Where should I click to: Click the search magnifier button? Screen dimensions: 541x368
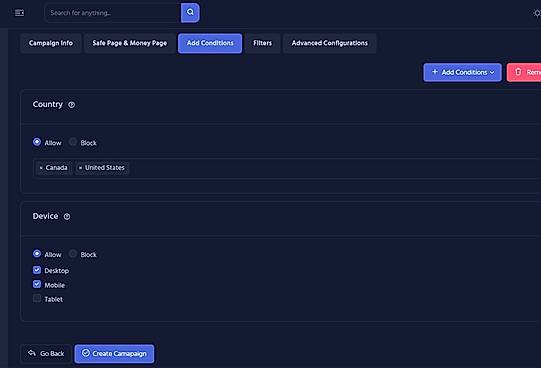(x=190, y=13)
